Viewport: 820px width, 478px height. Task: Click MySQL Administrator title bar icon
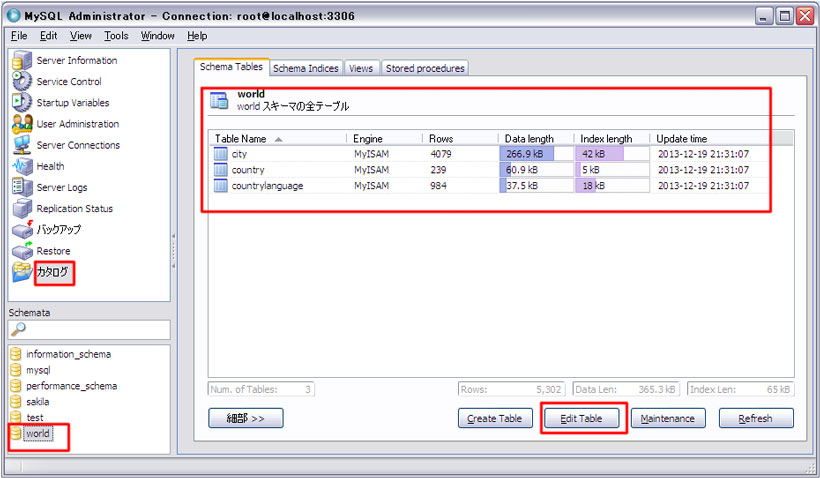pos(14,16)
